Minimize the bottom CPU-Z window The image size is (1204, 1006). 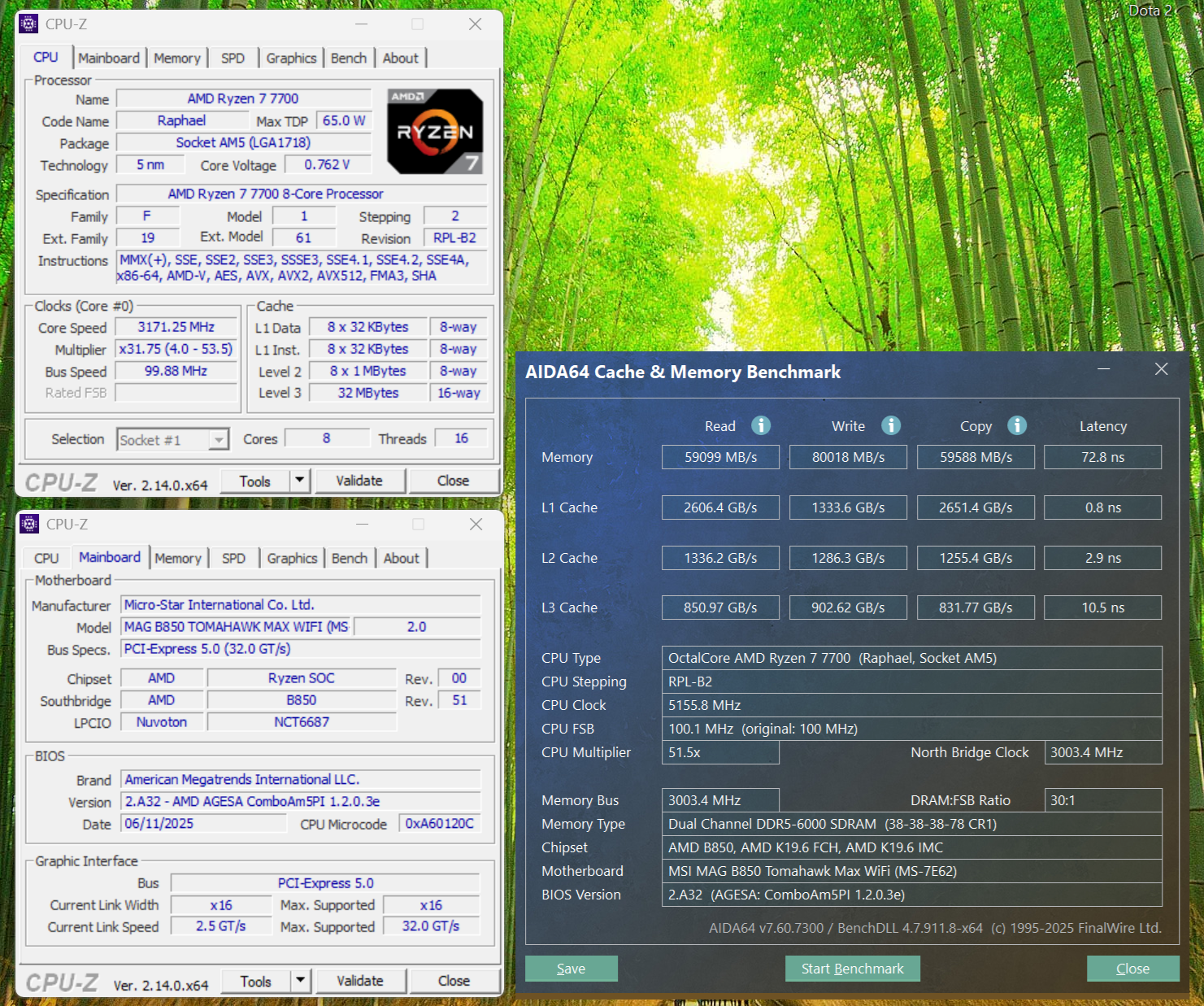click(362, 525)
